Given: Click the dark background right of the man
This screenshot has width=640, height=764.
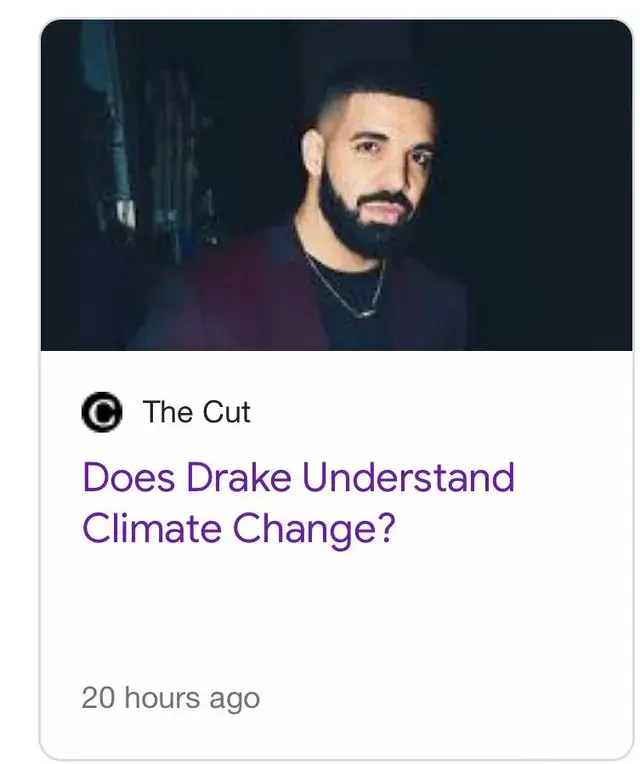Looking at the screenshot, I should pos(546,185).
